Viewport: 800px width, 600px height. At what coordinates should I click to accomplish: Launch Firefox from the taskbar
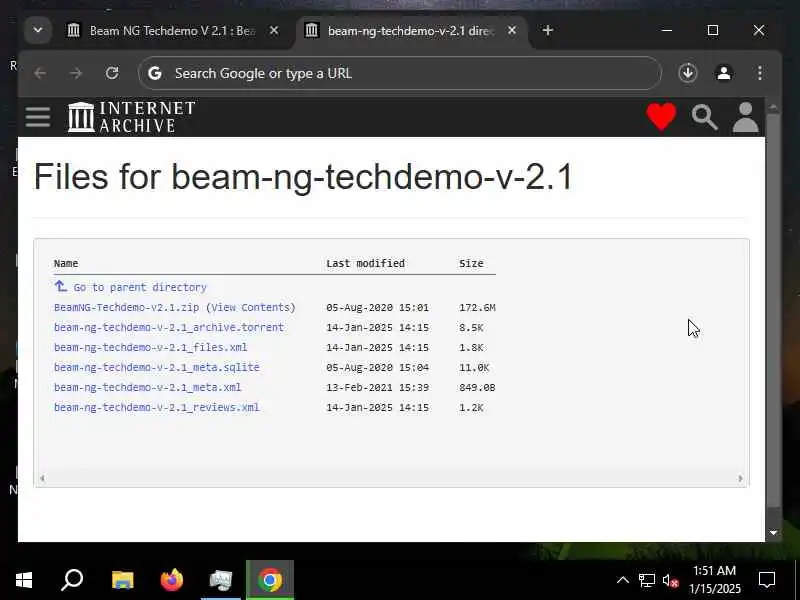pos(171,580)
